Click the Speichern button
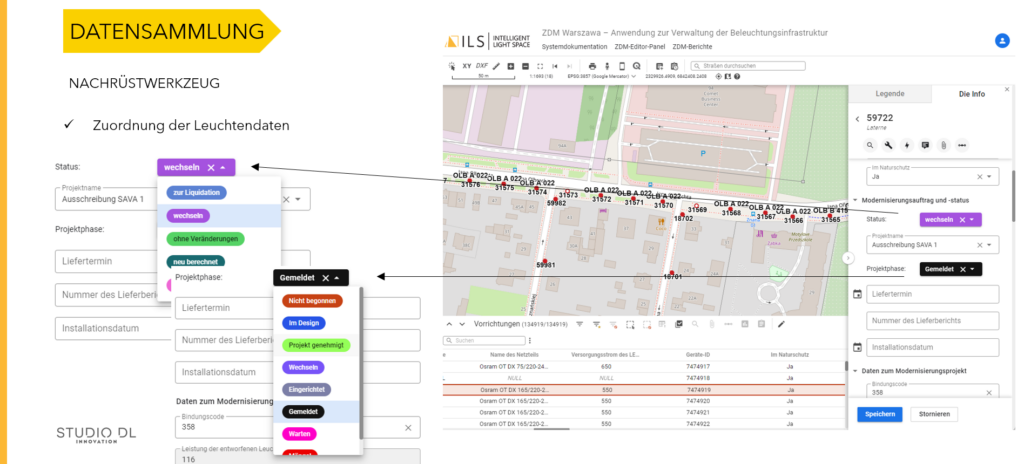 [x=880, y=414]
